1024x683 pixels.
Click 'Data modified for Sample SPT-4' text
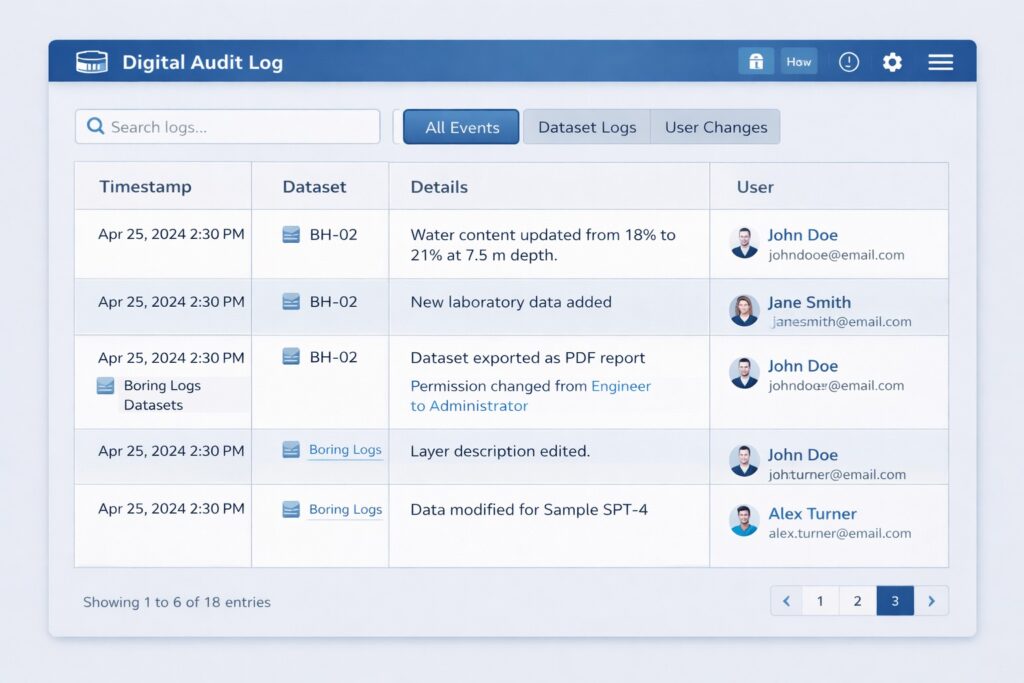(529, 510)
